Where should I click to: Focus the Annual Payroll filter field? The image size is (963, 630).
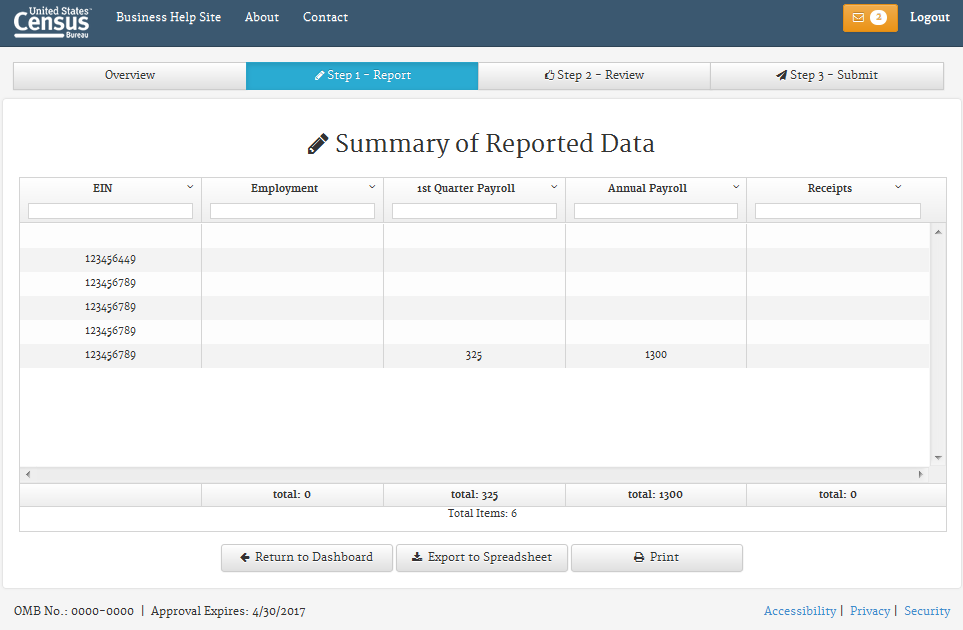[655, 211]
